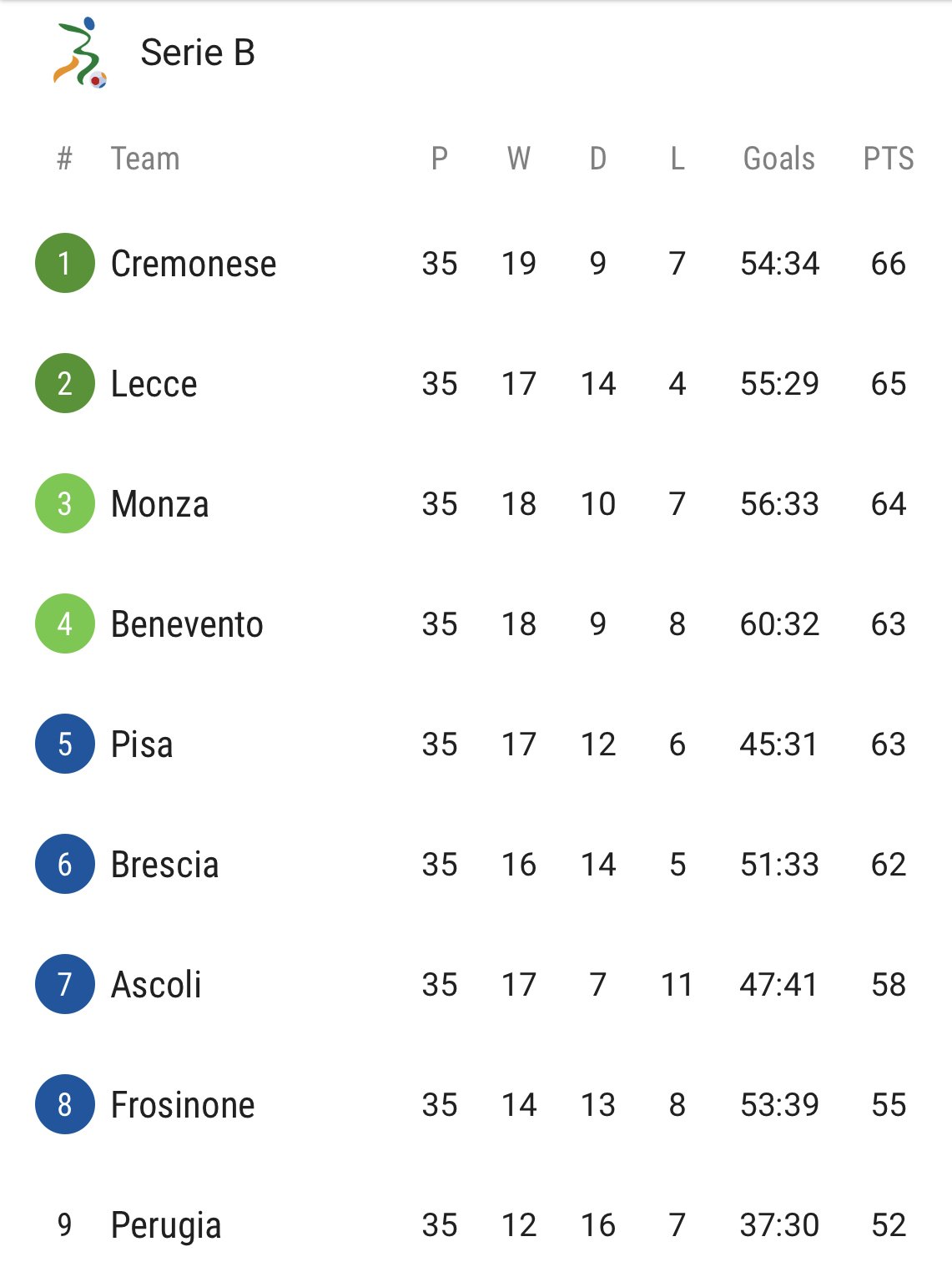
Task: Sort by the Goals column header
Action: coord(779,159)
